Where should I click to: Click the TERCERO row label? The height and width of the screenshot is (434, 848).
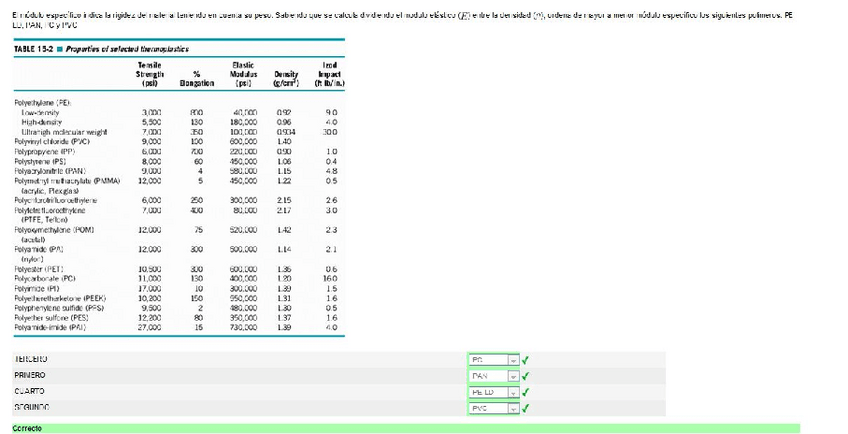coord(31,358)
